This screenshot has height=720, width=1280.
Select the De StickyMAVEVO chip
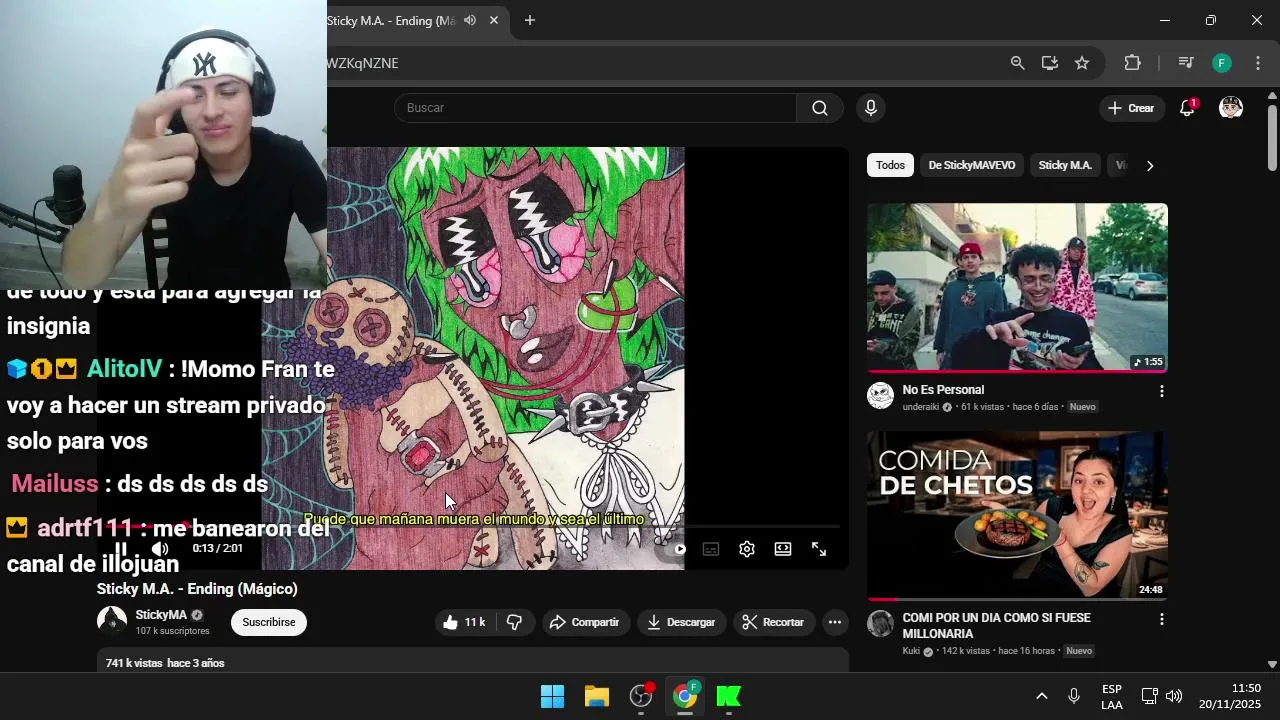972,165
